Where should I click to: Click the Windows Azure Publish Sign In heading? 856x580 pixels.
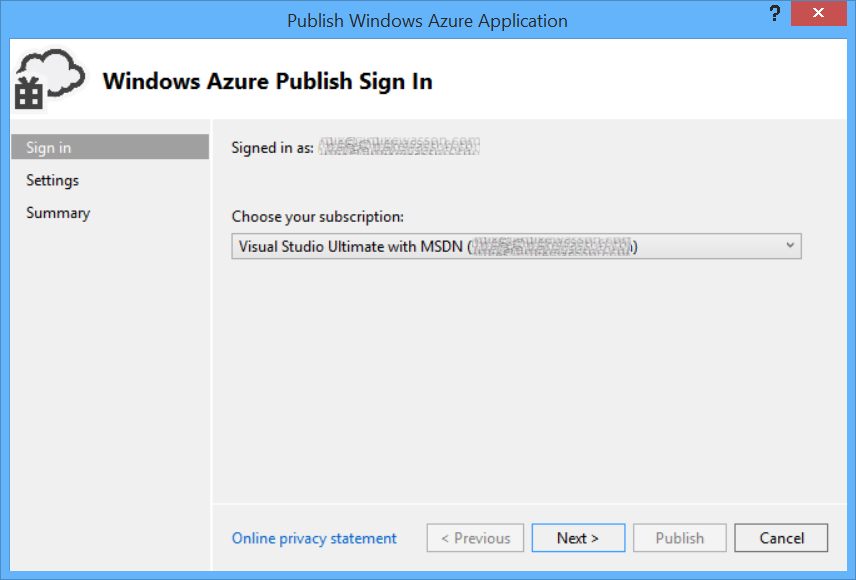tap(266, 81)
